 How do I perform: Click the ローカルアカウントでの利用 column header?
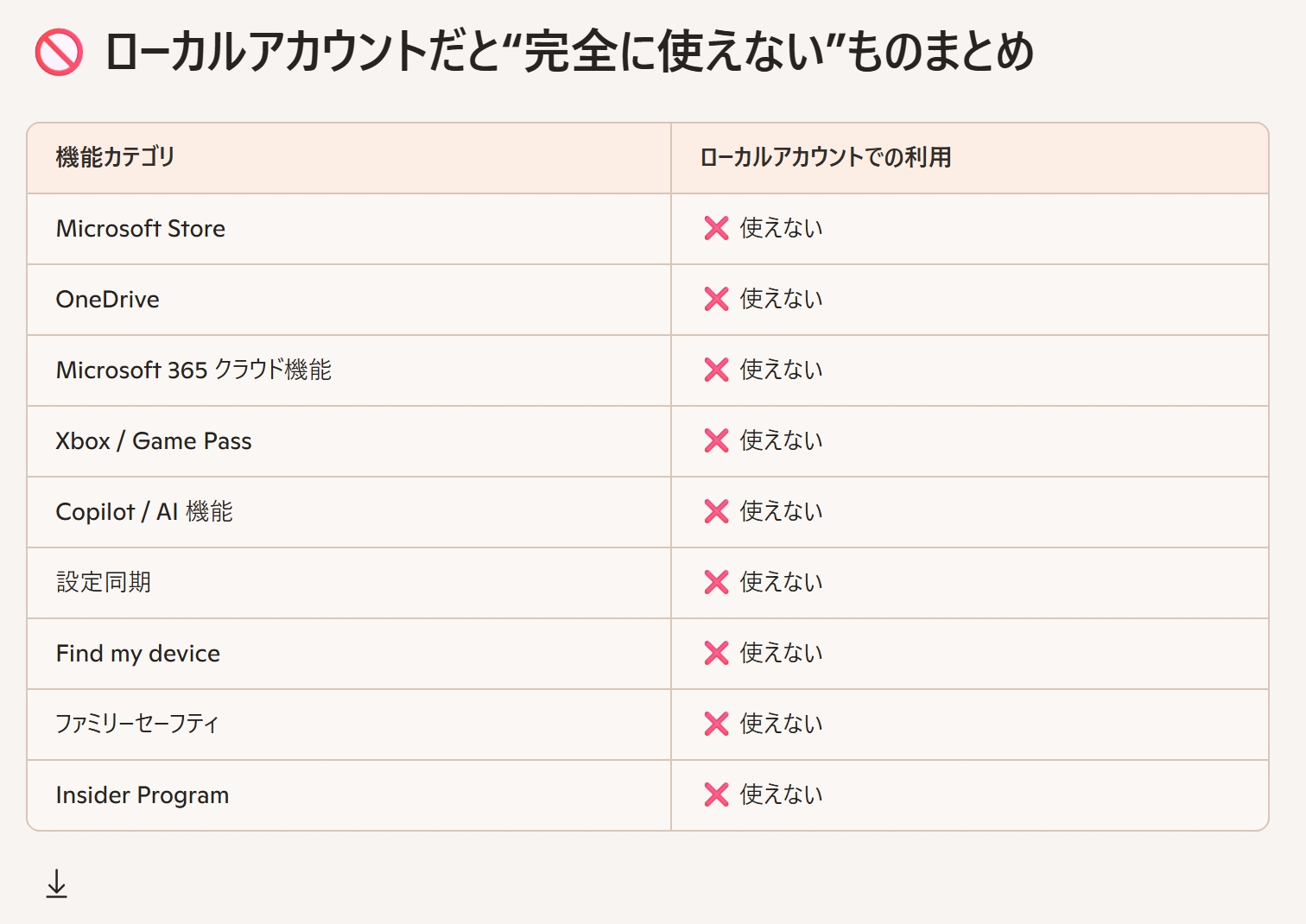click(x=825, y=157)
